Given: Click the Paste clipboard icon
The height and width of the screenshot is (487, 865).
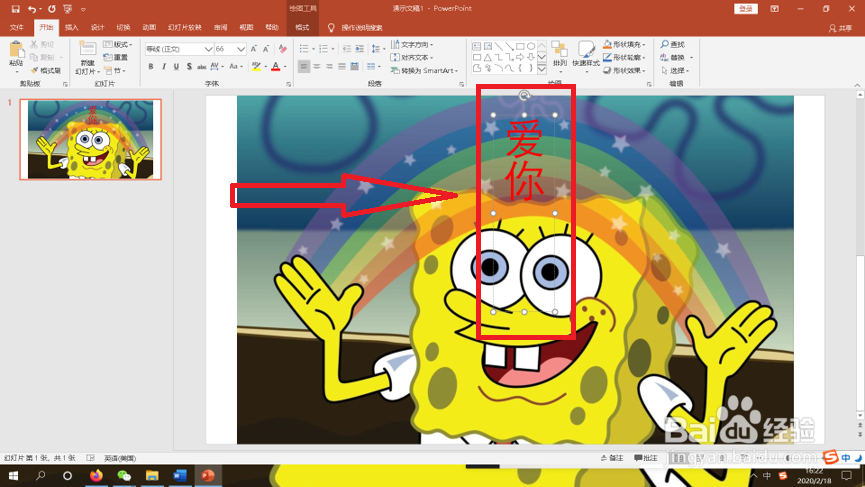Looking at the screenshot, I should (17, 51).
